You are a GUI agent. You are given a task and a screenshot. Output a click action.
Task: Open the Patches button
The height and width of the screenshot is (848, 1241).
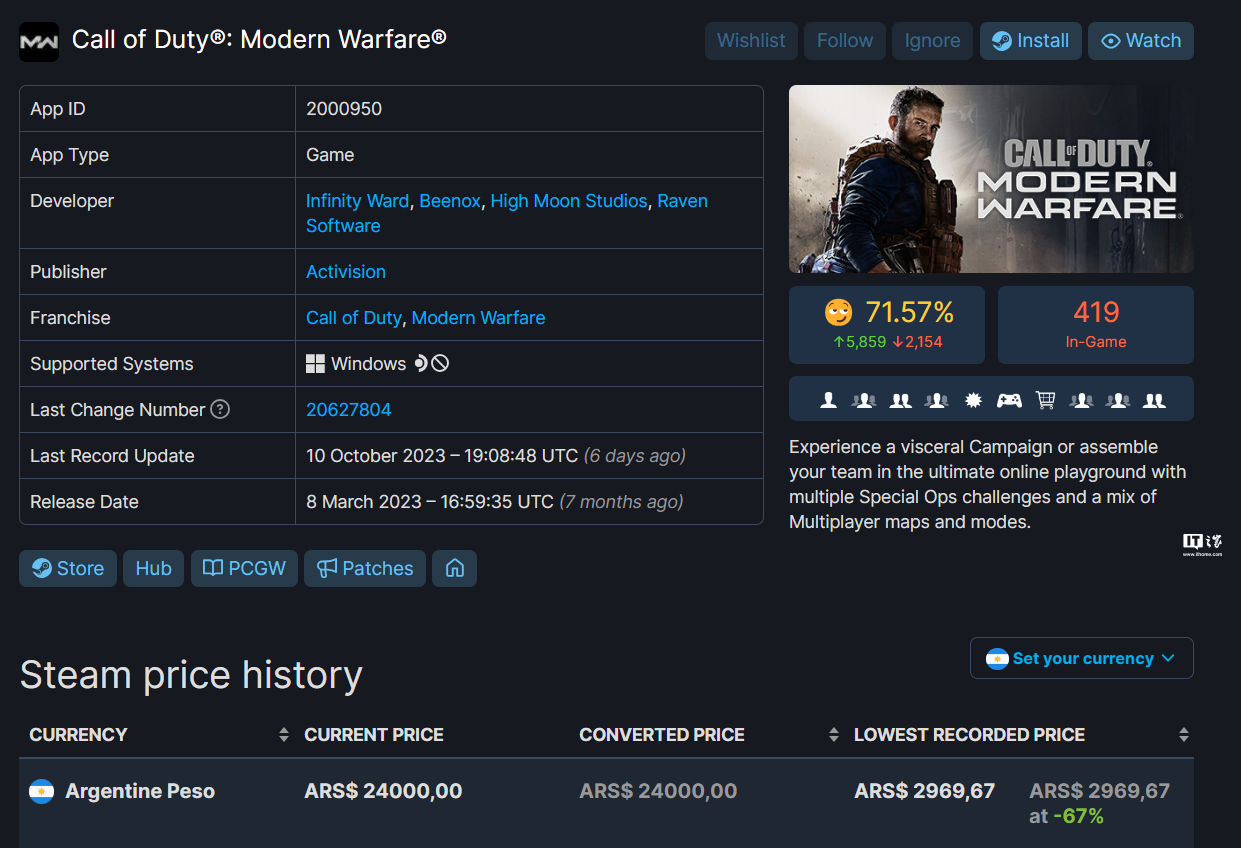(365, 568)
